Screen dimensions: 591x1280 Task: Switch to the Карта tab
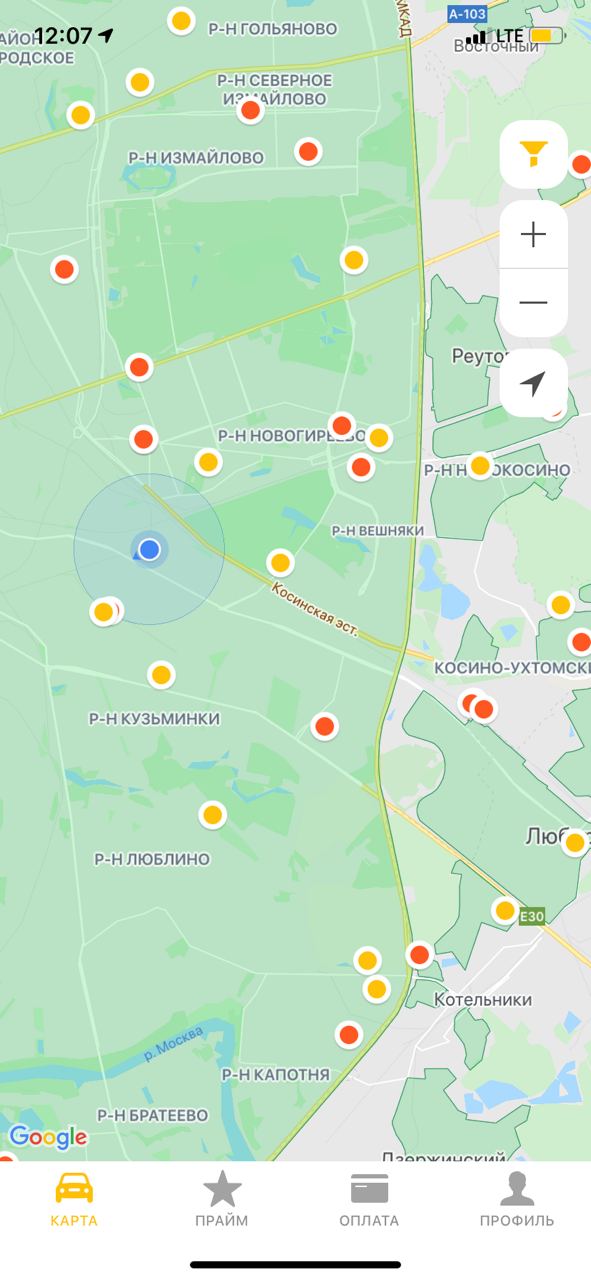pos(74,1199)
